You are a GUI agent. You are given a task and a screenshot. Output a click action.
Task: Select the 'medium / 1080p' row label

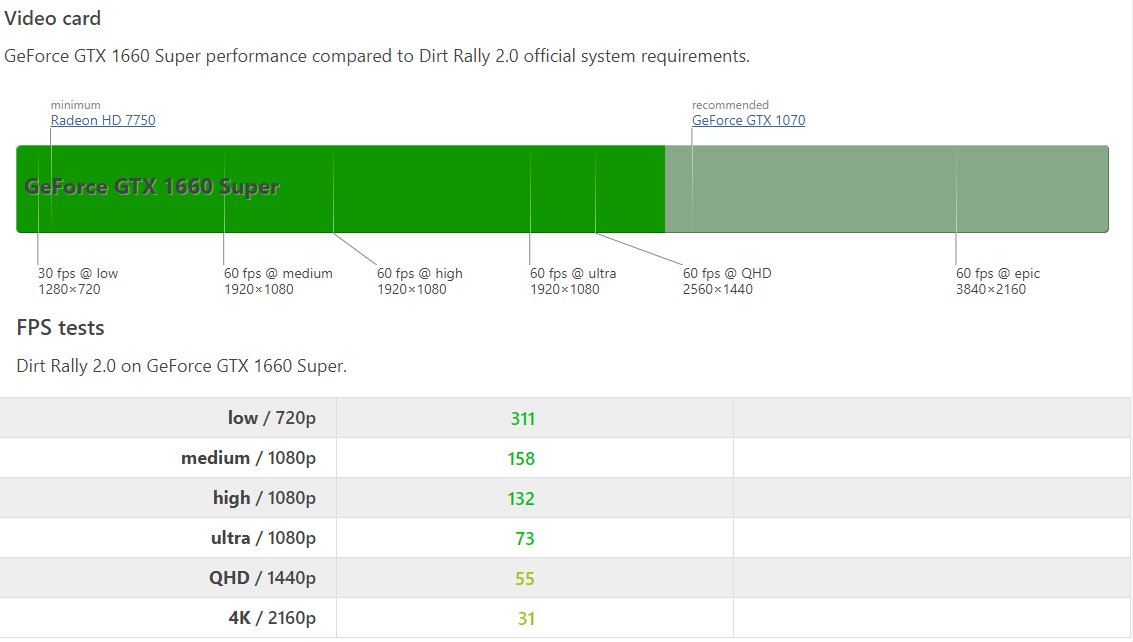249,458
